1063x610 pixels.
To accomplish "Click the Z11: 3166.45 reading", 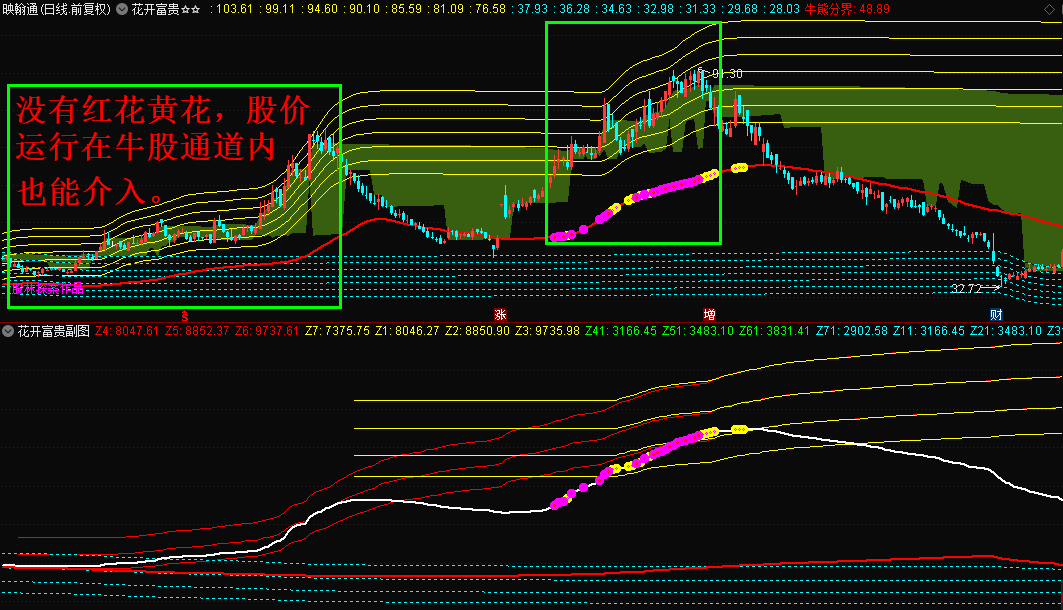I will click(x=929, y=331).
